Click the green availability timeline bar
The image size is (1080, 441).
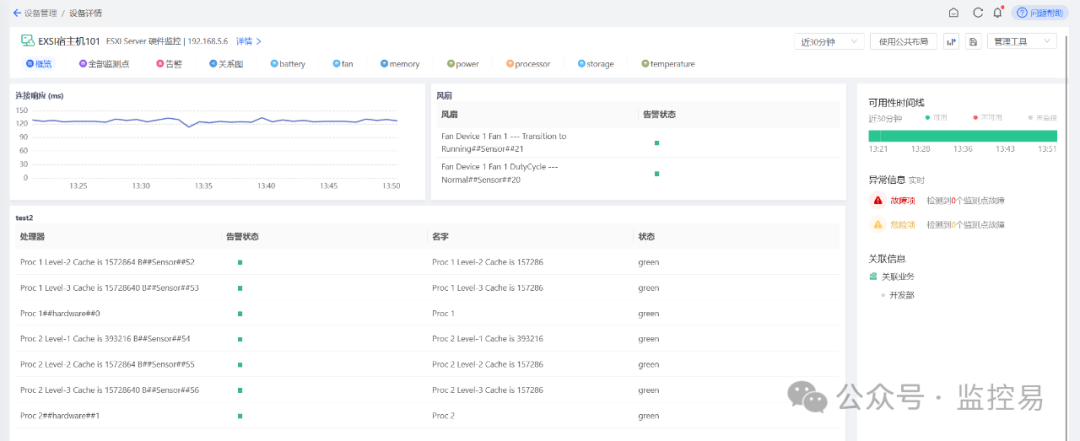(962, 136)
